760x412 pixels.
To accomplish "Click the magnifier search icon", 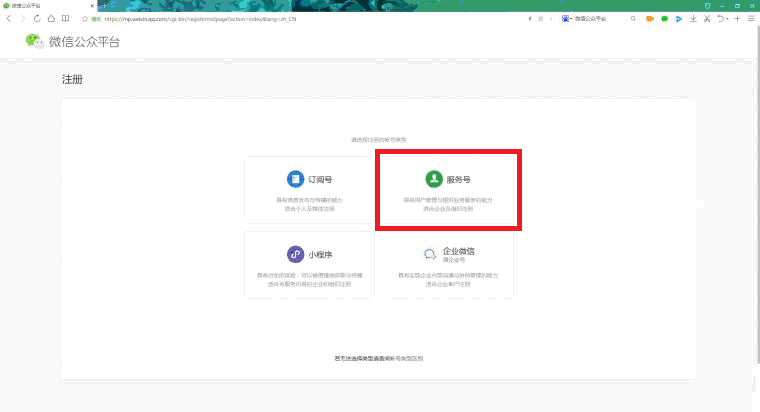I will click(633, 18).
